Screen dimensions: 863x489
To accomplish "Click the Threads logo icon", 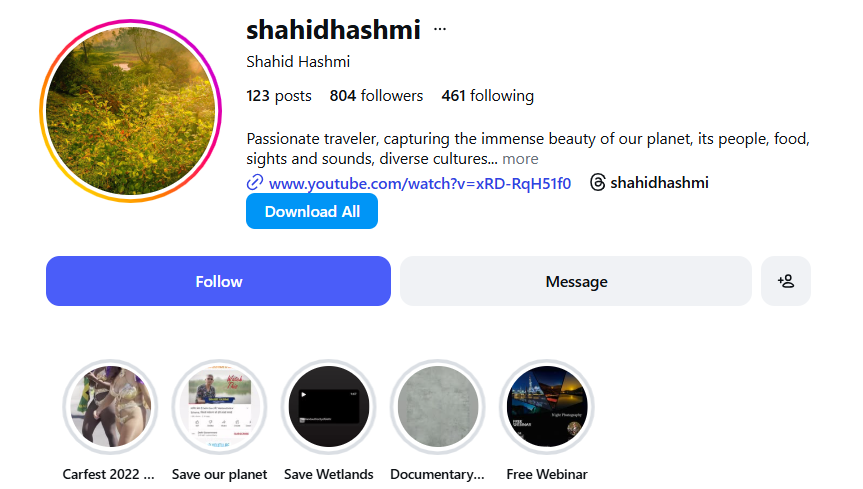I will pyautogui.click(x=598, y=182).
